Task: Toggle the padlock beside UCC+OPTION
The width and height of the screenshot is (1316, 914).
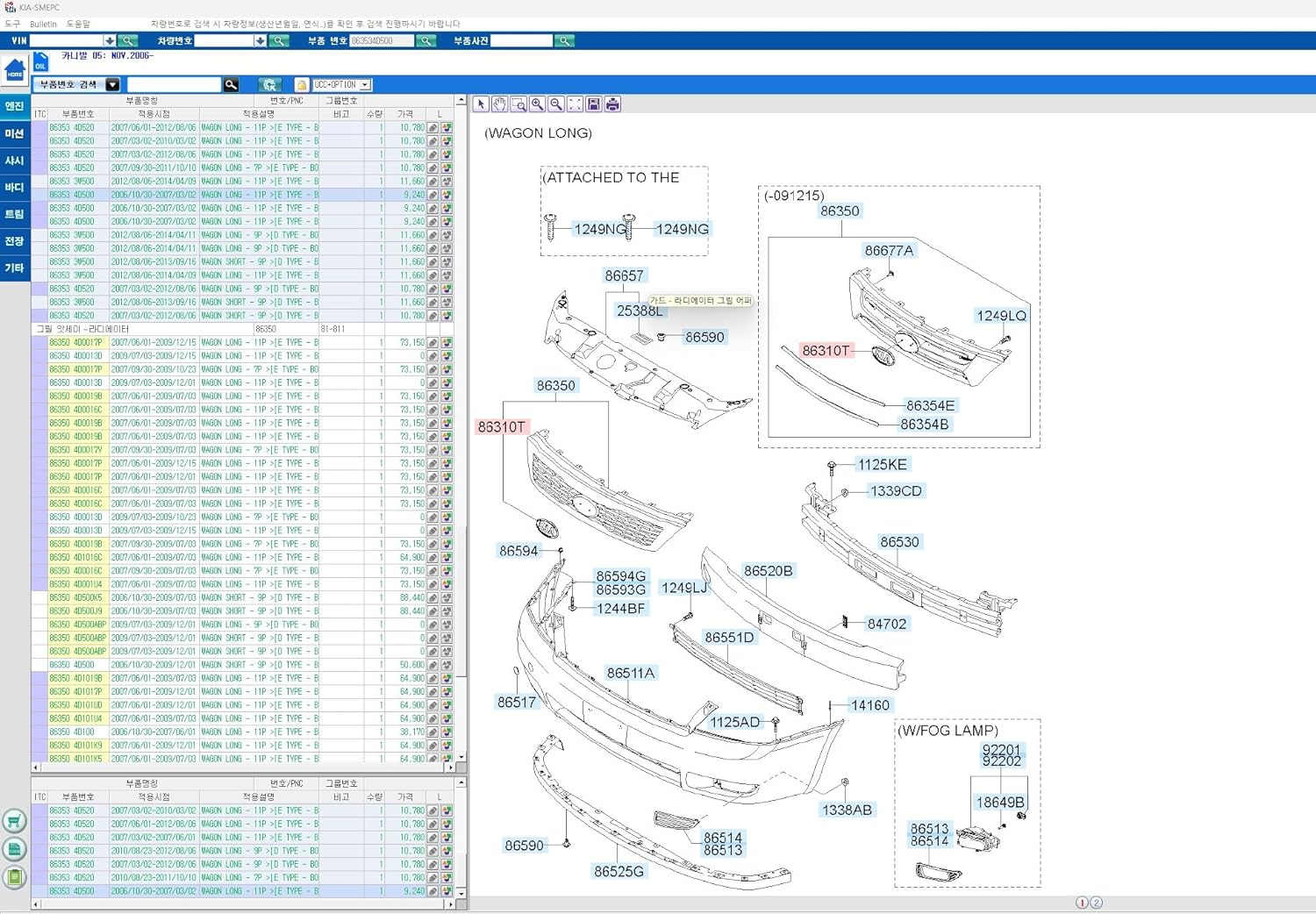Action: click(301, 85)
